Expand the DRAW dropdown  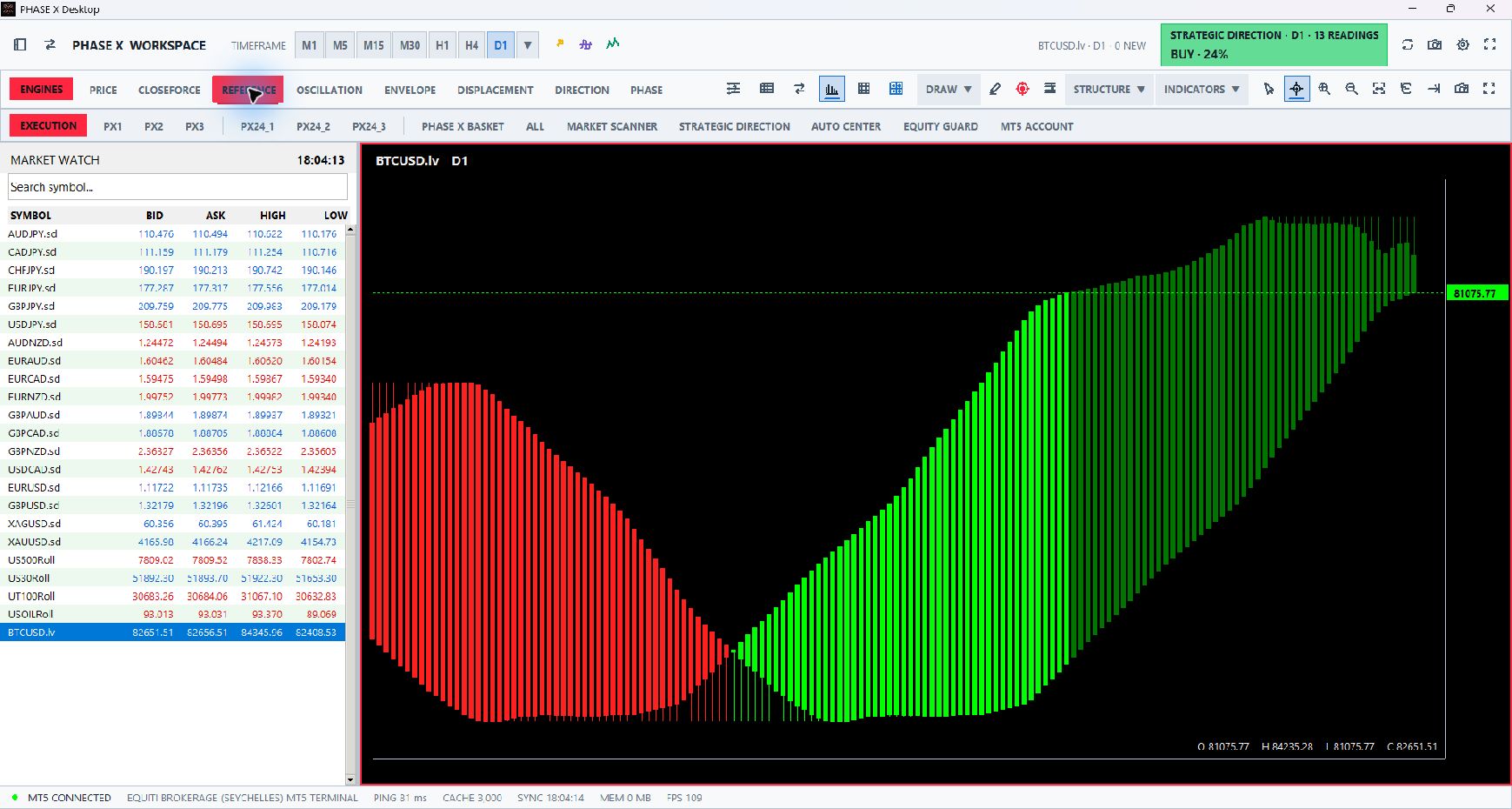click(949, 89)
